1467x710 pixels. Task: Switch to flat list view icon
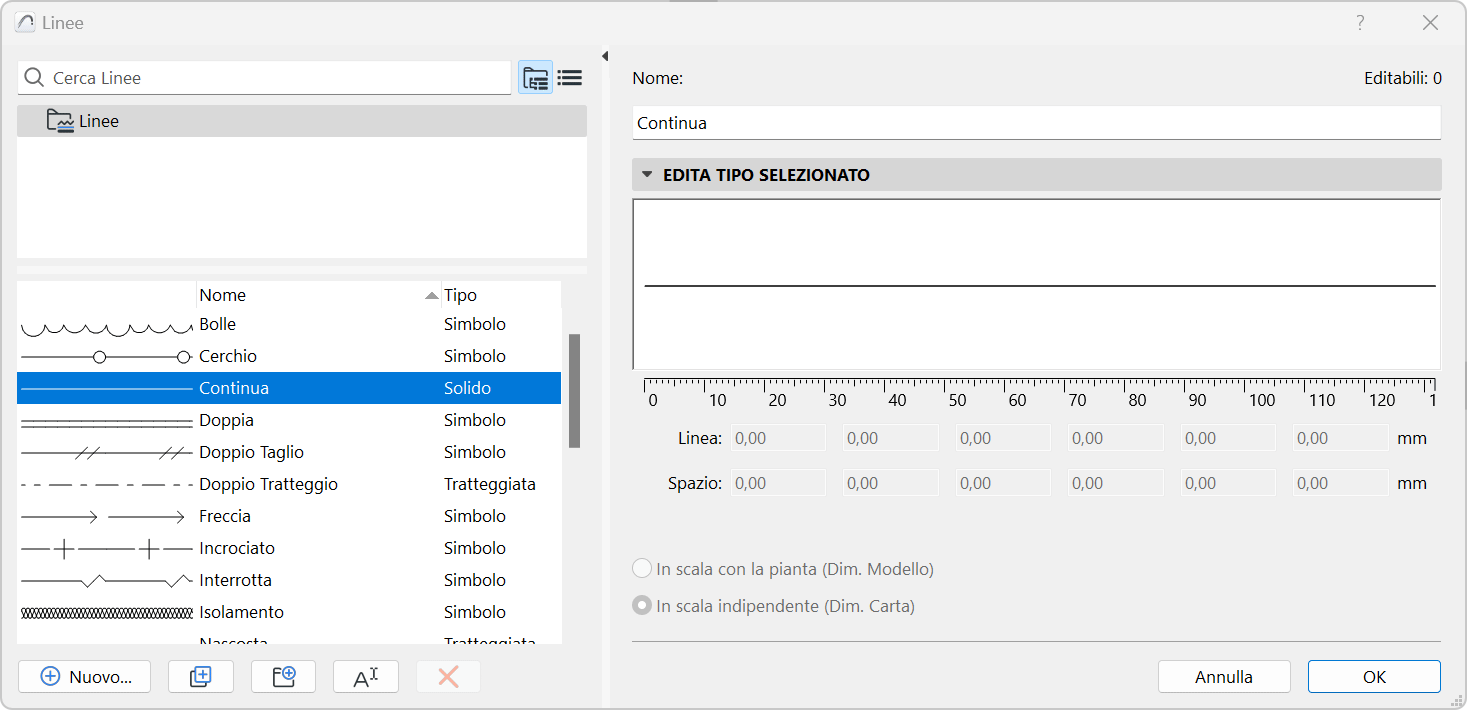[570, 78]
